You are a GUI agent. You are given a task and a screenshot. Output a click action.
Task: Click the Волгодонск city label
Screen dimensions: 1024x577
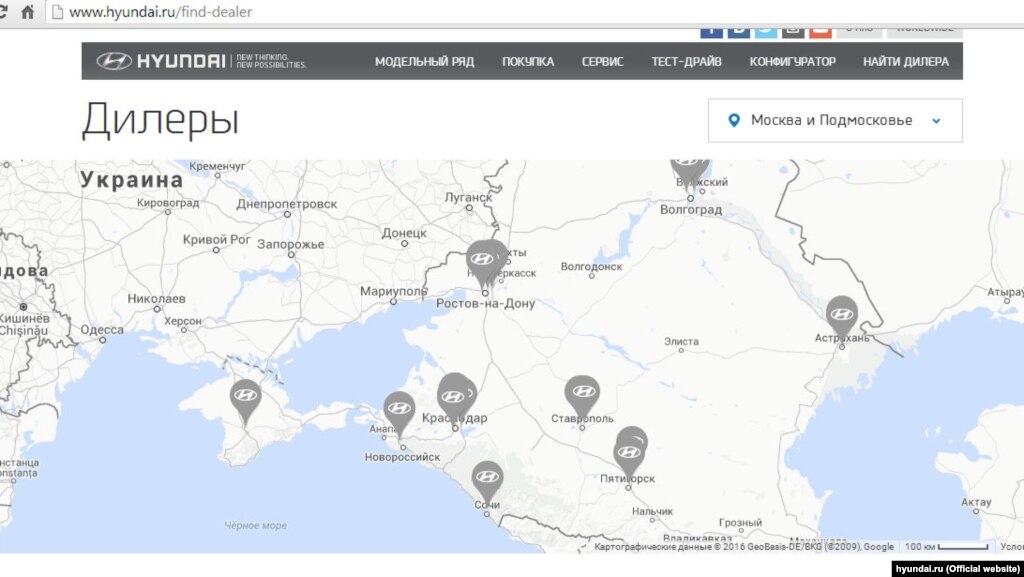point(592,266)
